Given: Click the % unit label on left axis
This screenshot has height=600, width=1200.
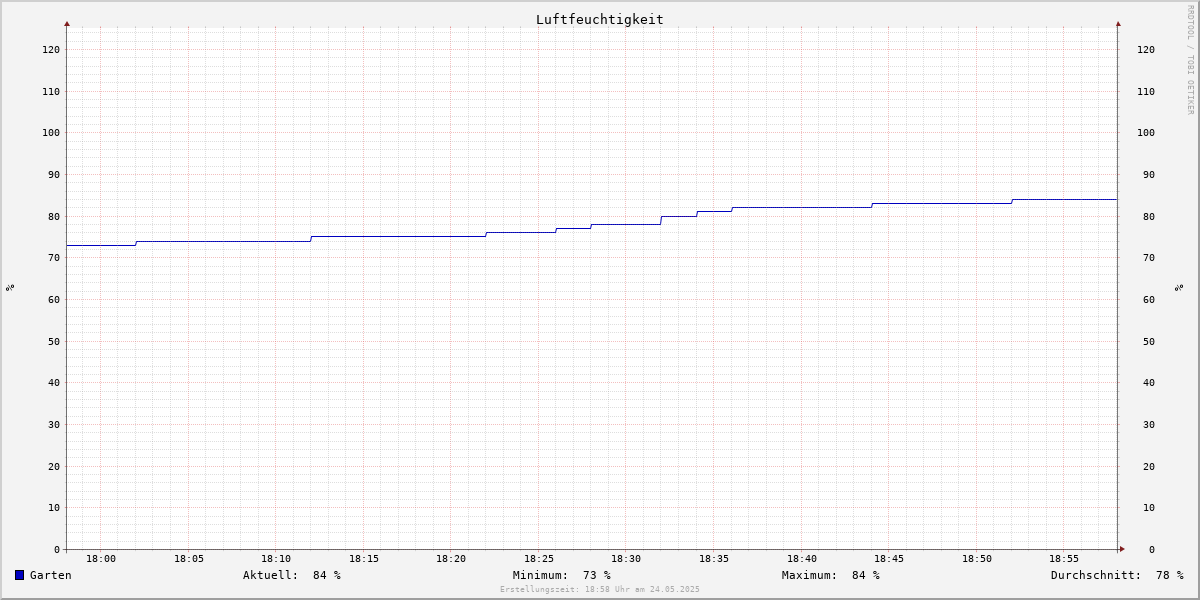Looking at the screenshot, I should click(10, 288).
